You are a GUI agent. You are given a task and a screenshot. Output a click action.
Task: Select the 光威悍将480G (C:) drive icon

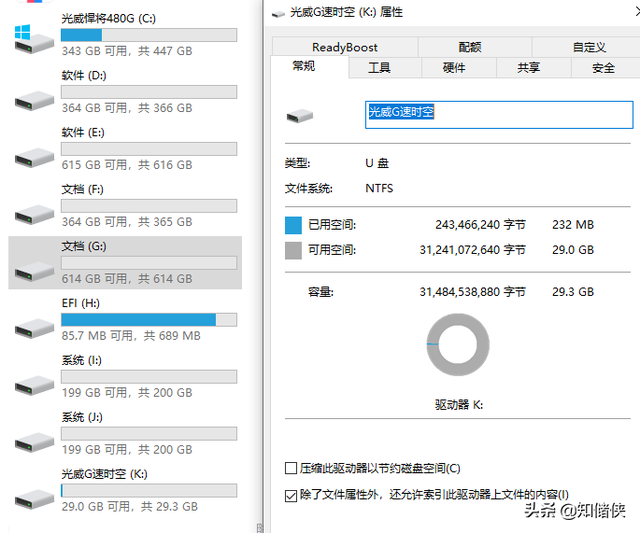[x=34, y=39]
